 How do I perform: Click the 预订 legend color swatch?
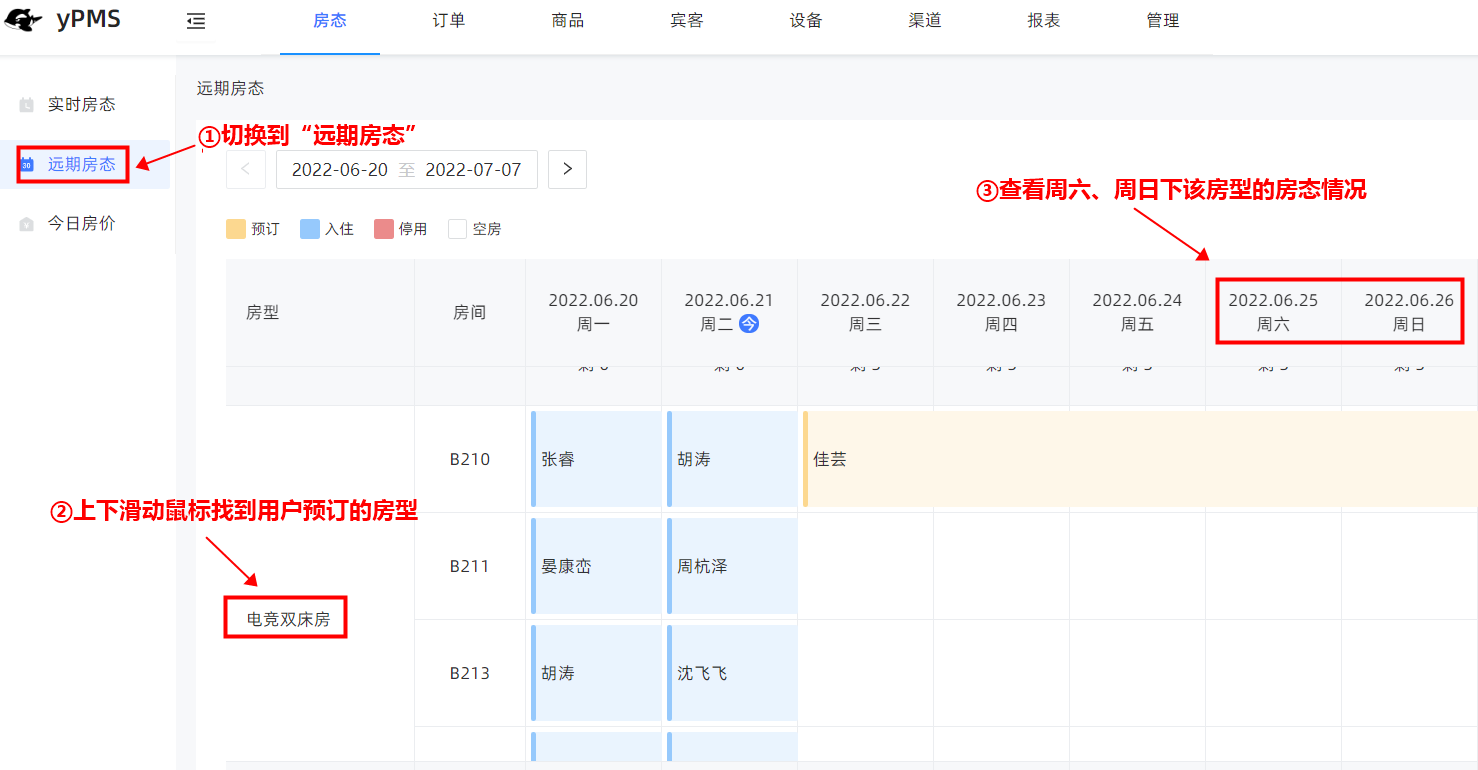[236, 229]
